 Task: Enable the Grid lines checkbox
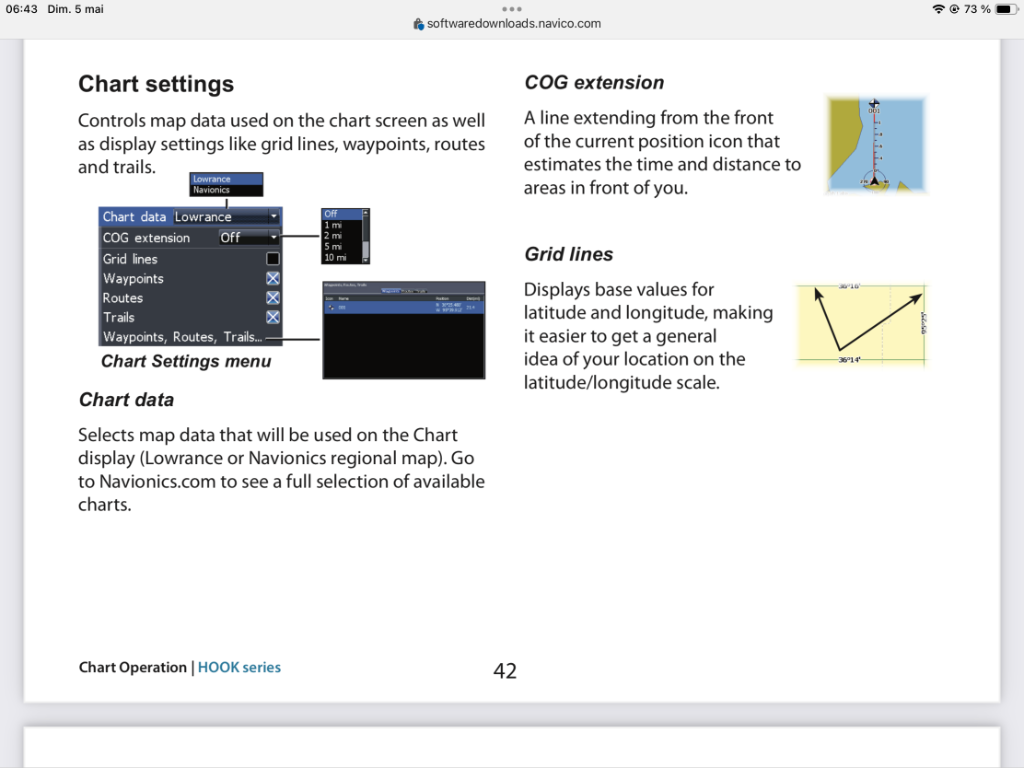click(272, 259)
